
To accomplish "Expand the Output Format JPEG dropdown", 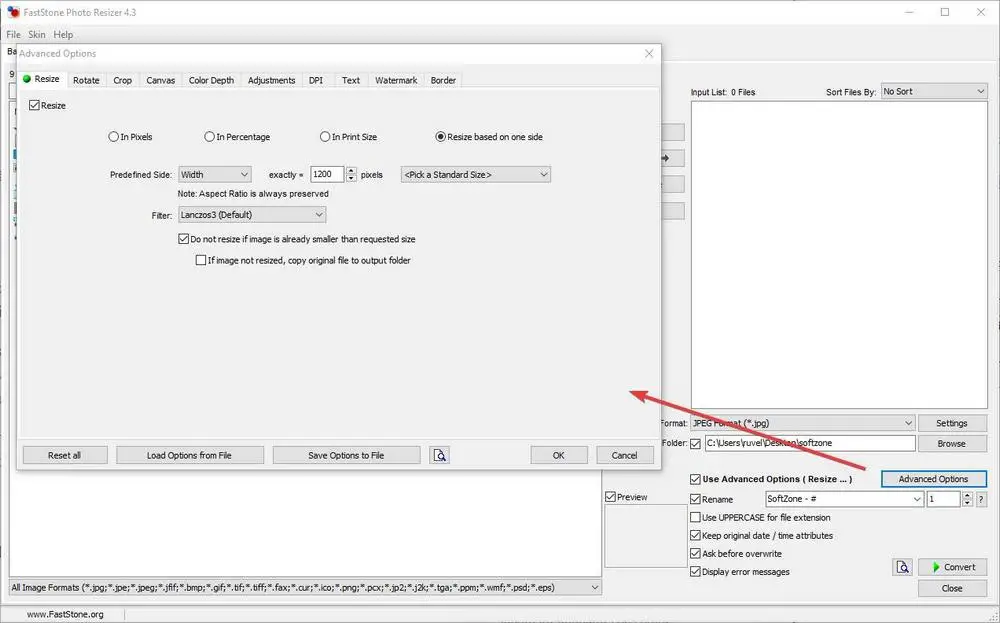I will [x=803, y=423].
